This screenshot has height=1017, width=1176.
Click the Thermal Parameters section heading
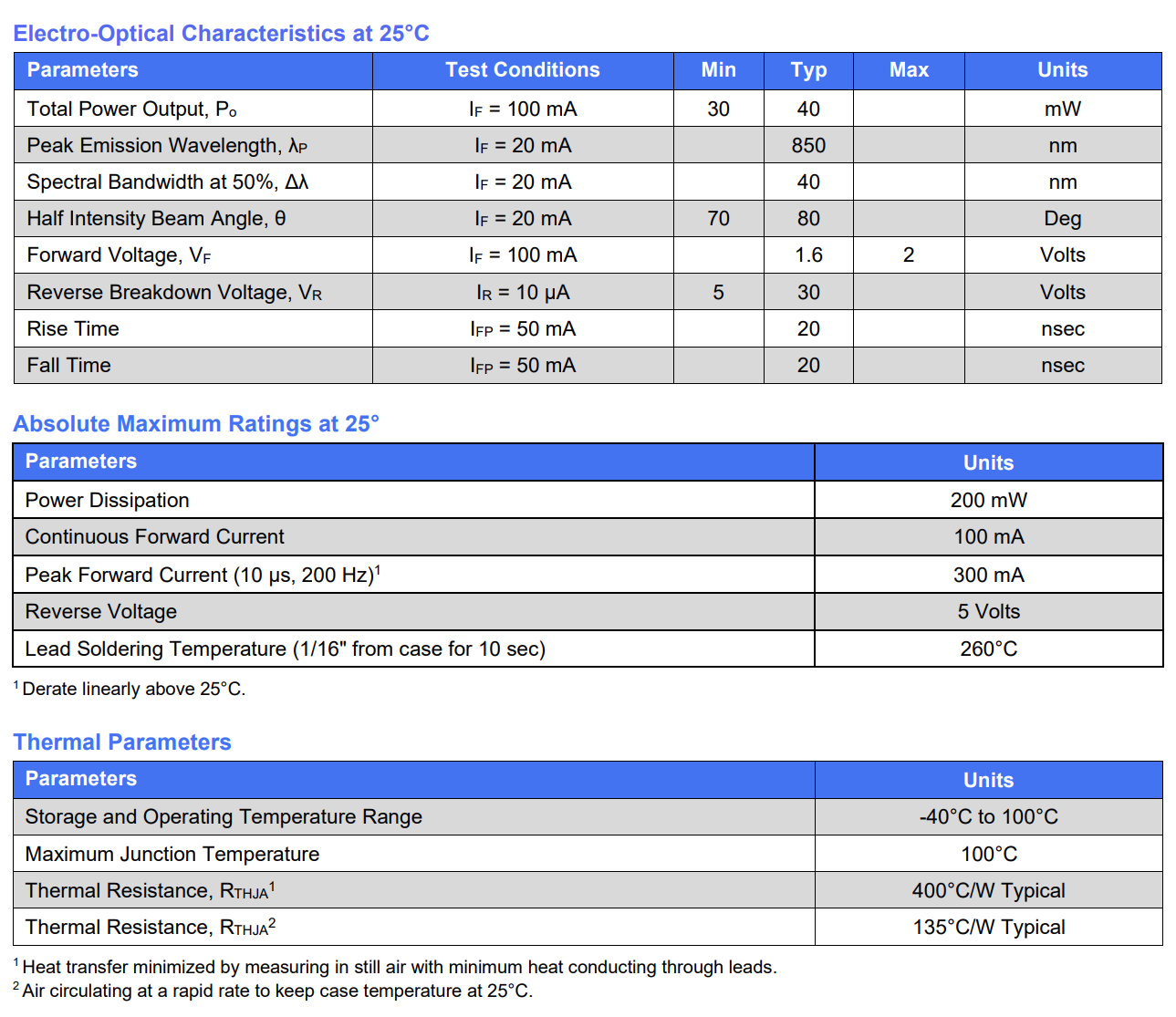pos(122,742)
